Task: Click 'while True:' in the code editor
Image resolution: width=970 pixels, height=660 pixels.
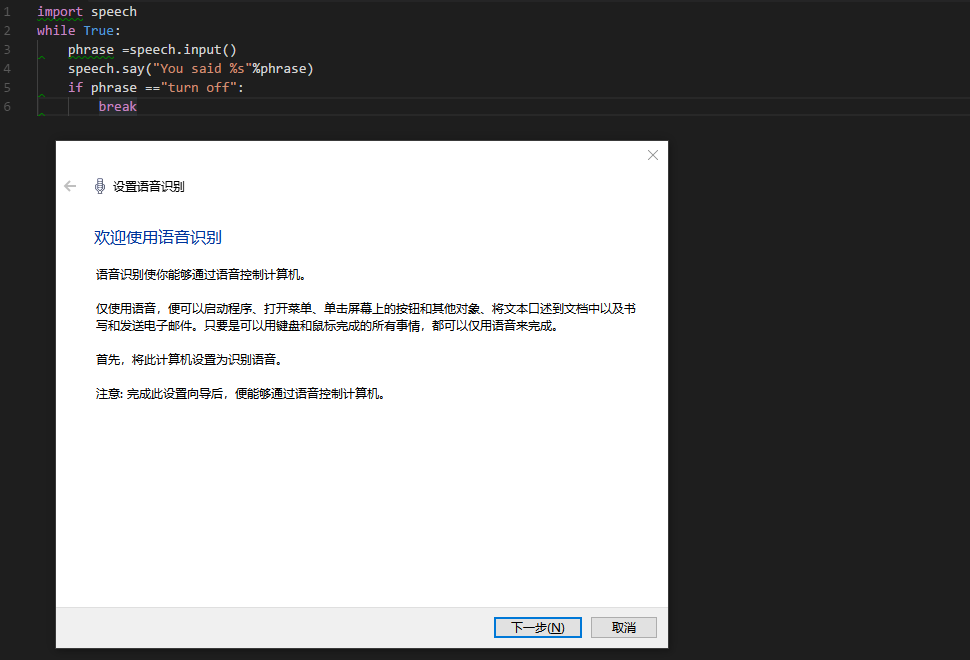Action: [x=79, y=31]
